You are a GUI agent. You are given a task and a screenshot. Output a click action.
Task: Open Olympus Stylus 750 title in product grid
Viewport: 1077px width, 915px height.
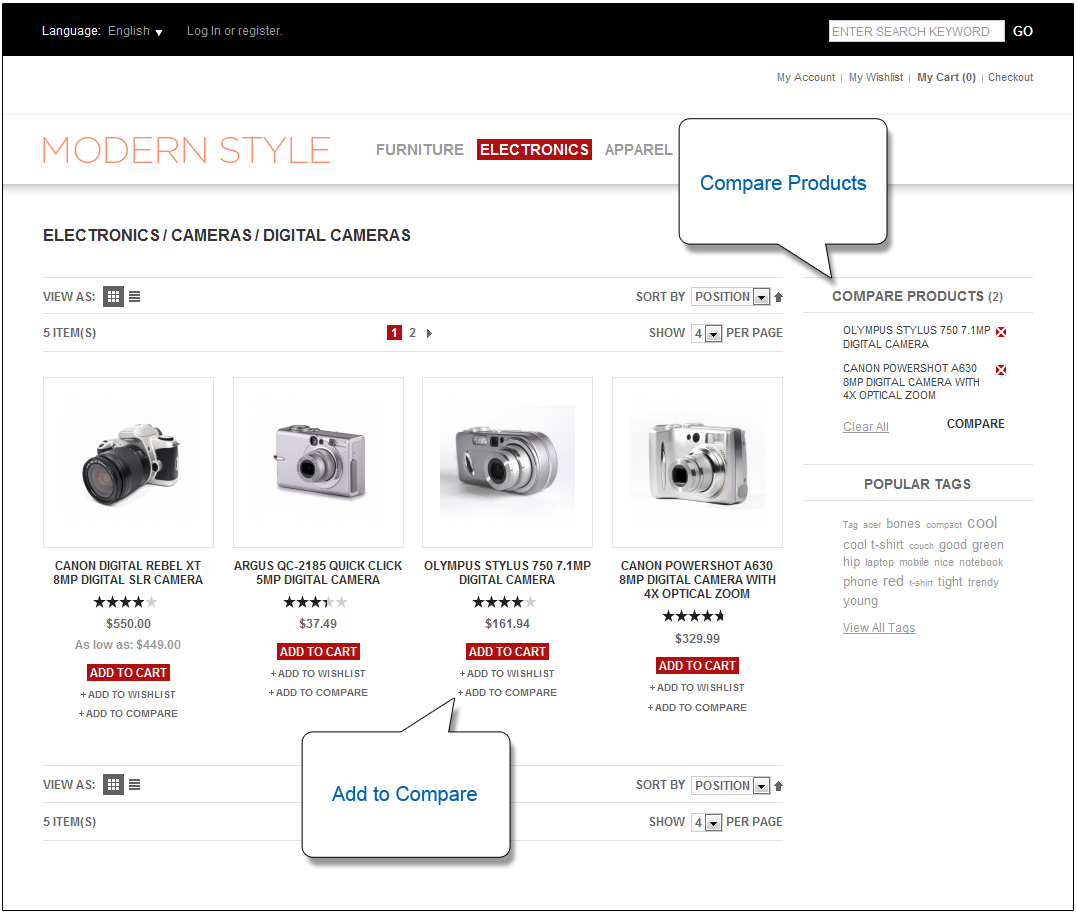(x=508, y=573)
